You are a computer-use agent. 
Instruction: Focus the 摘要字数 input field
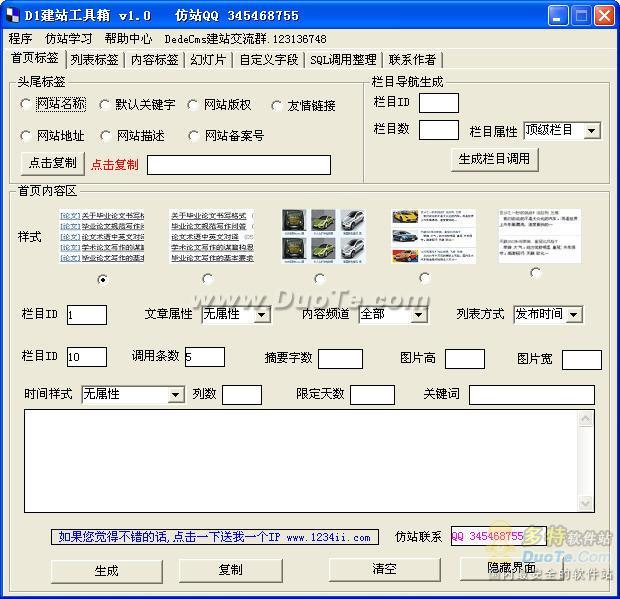click(340, 359)
